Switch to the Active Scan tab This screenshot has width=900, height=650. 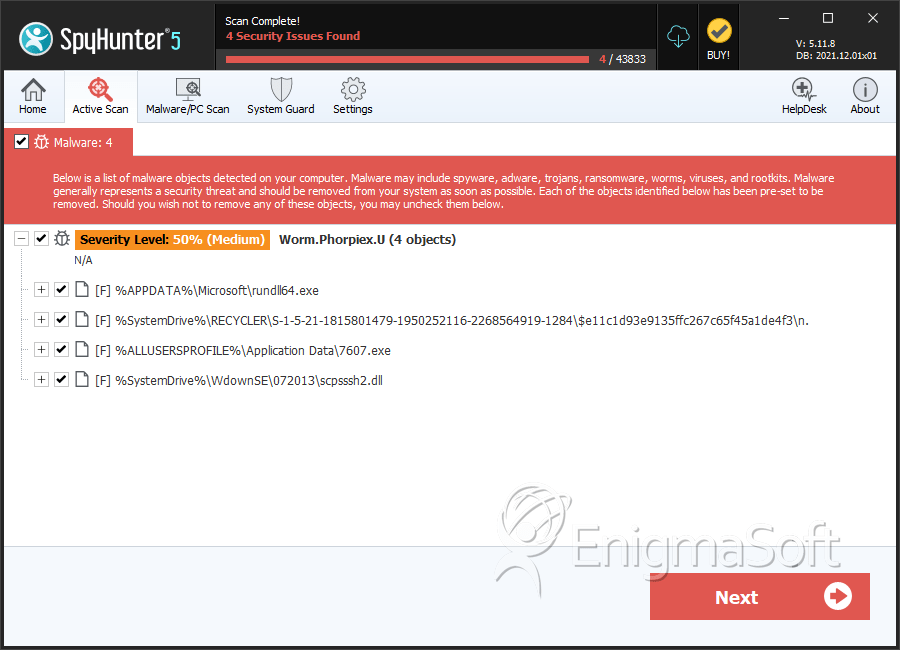point(100,96)
